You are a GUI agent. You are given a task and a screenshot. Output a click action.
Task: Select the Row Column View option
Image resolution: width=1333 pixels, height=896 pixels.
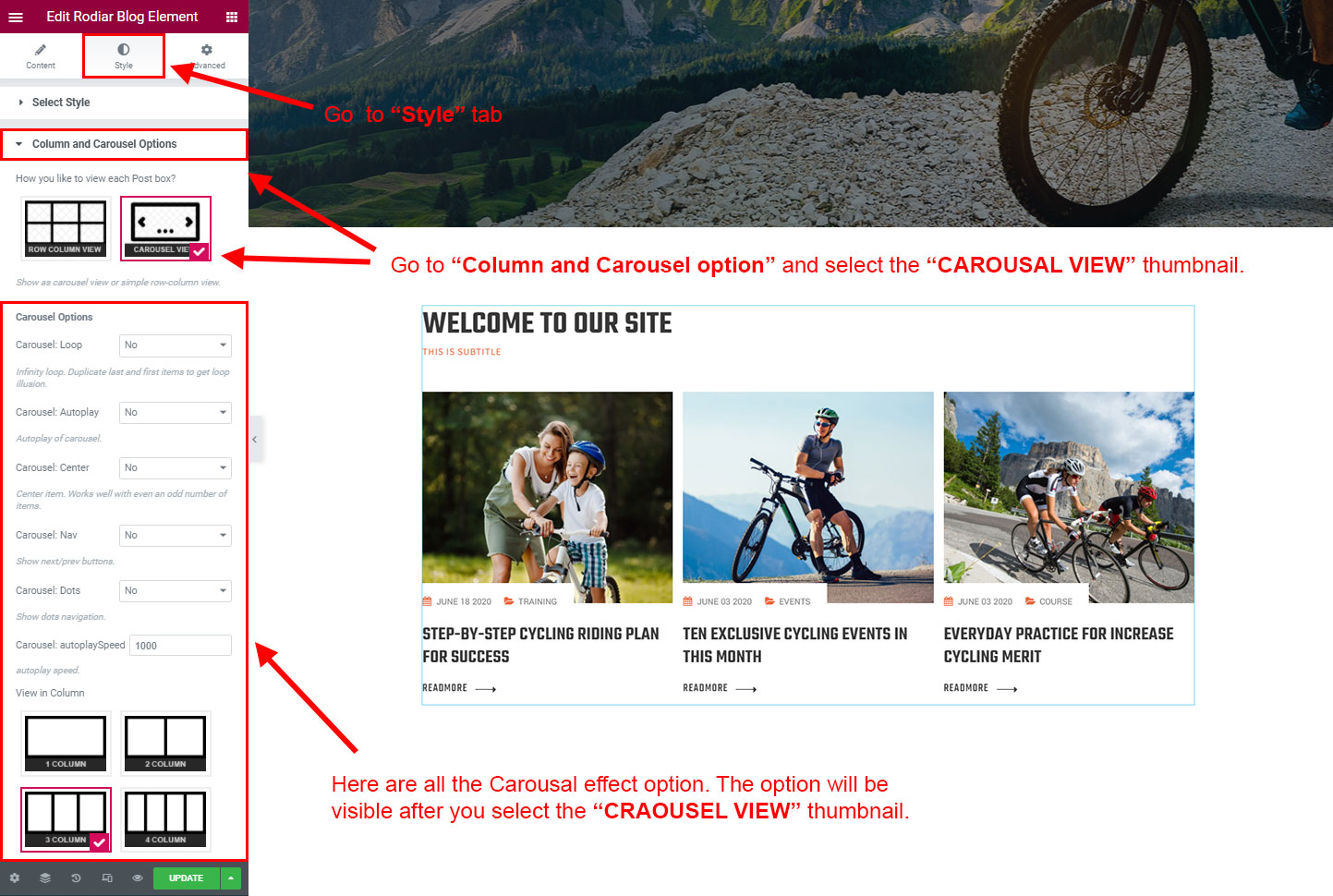65,228
